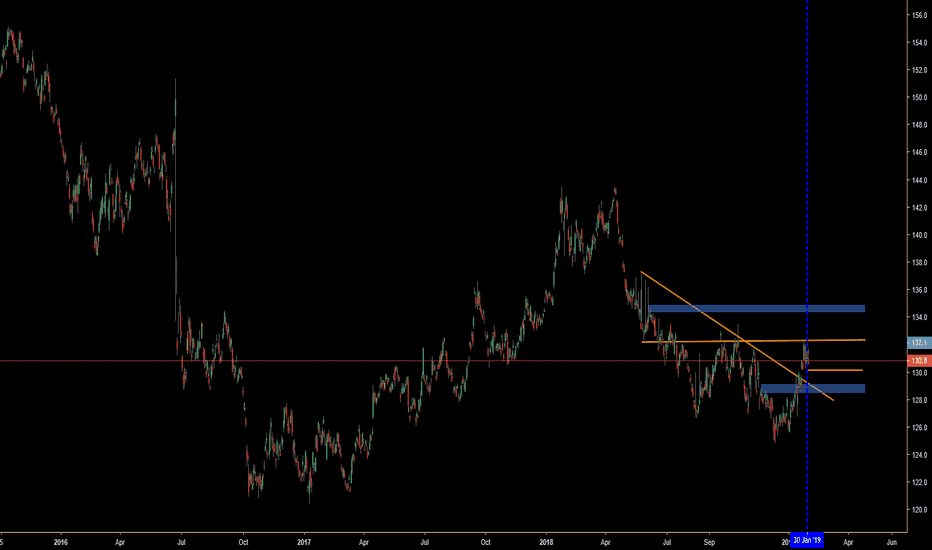Select the grey-blue 132.1 price tag
This screenshot has width=932, height=550.
coord(920,343)
